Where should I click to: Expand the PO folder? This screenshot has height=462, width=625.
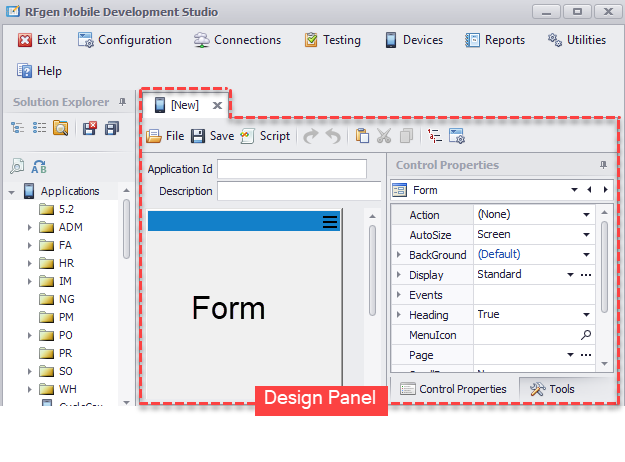coord(29,336)
